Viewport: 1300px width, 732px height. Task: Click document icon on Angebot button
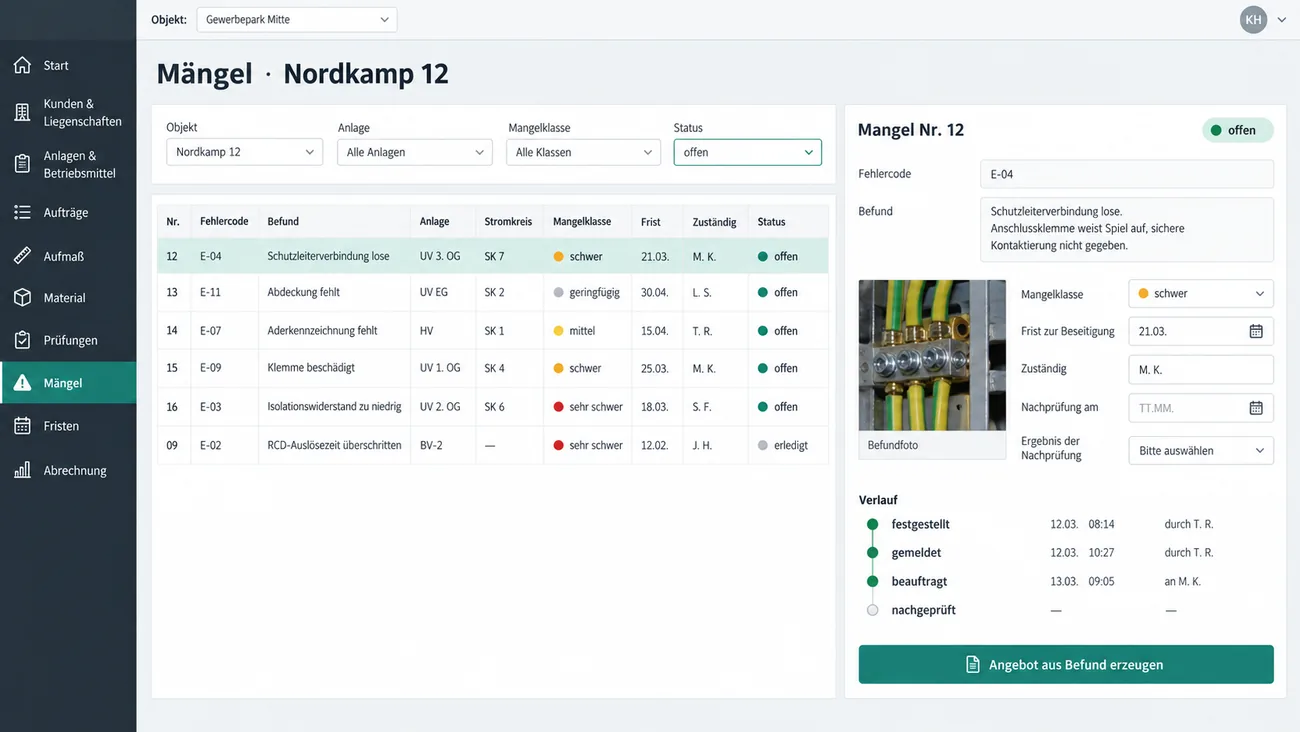pos(972,665)
